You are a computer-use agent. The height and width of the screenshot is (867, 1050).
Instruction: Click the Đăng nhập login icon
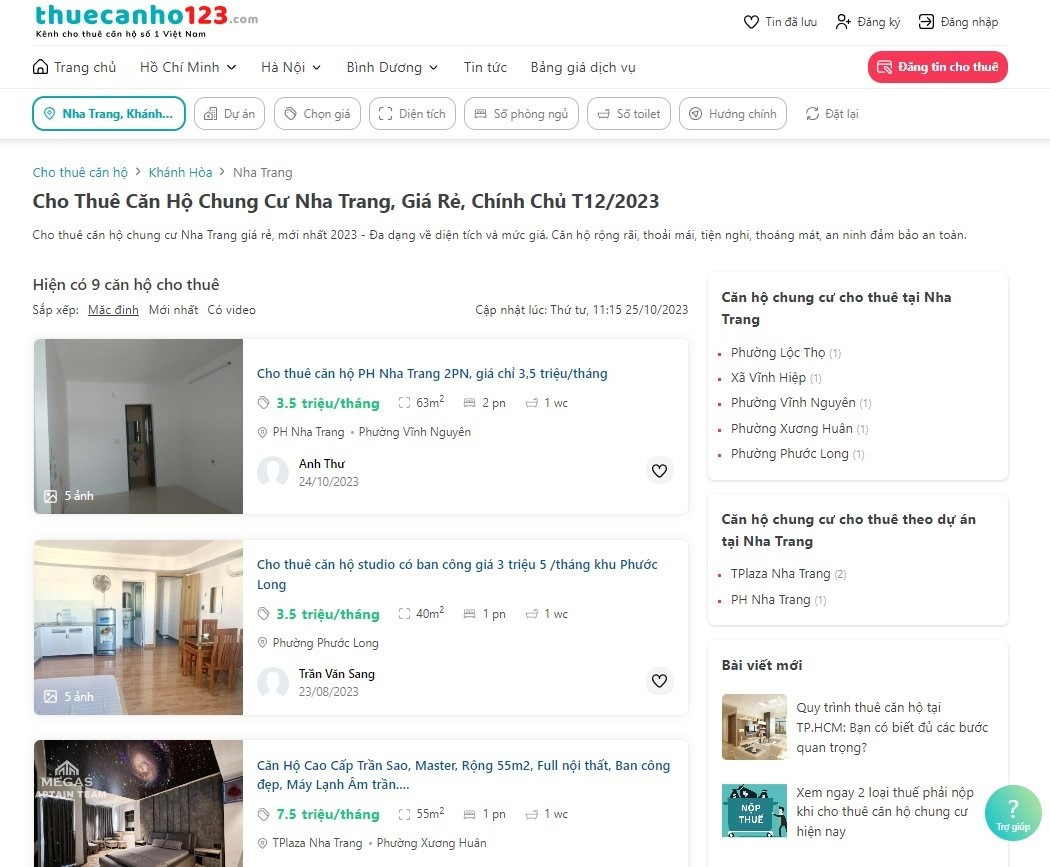click(x=926, y=22)
